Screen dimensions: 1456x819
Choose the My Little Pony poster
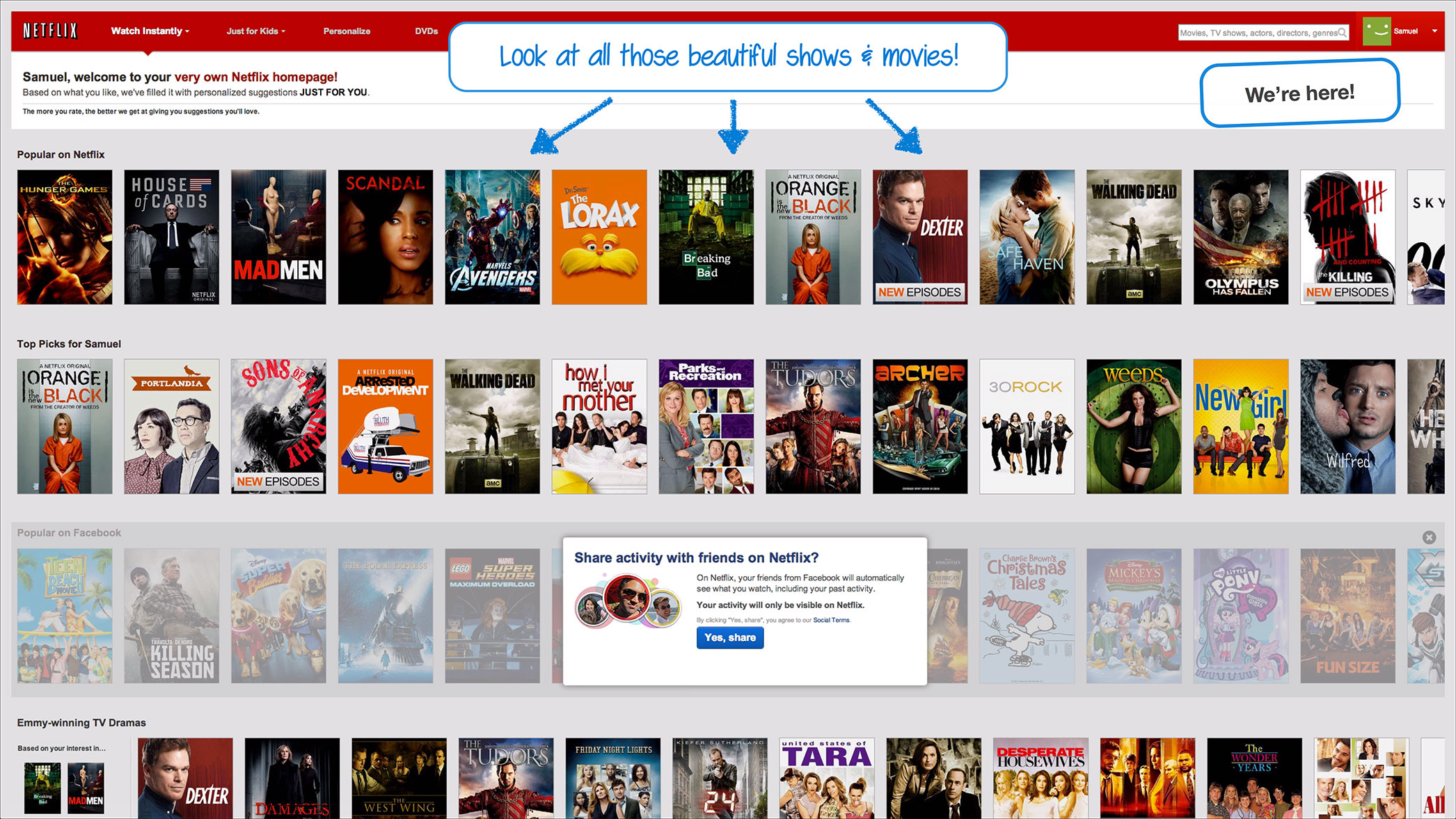(1241, 616)
